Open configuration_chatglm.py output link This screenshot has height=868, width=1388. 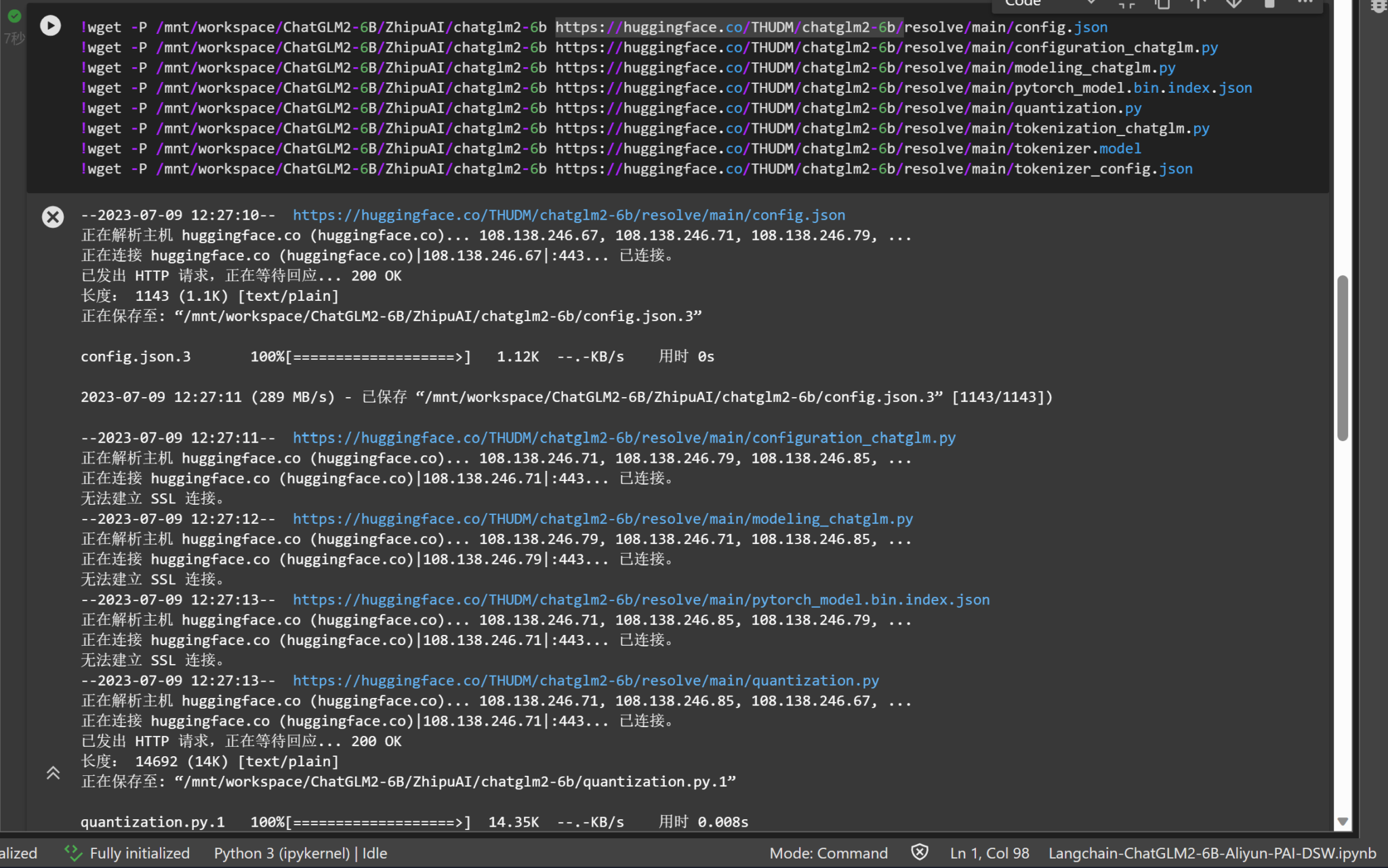[x=624, y=438]
